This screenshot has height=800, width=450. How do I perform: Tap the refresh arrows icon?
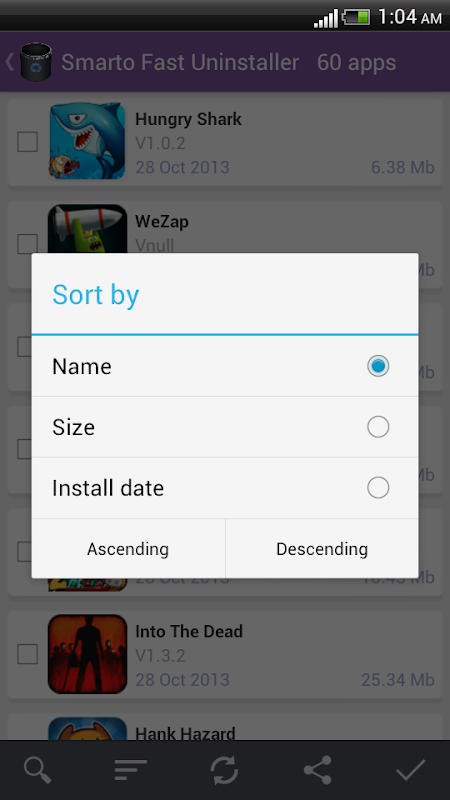tap(224, 770)
